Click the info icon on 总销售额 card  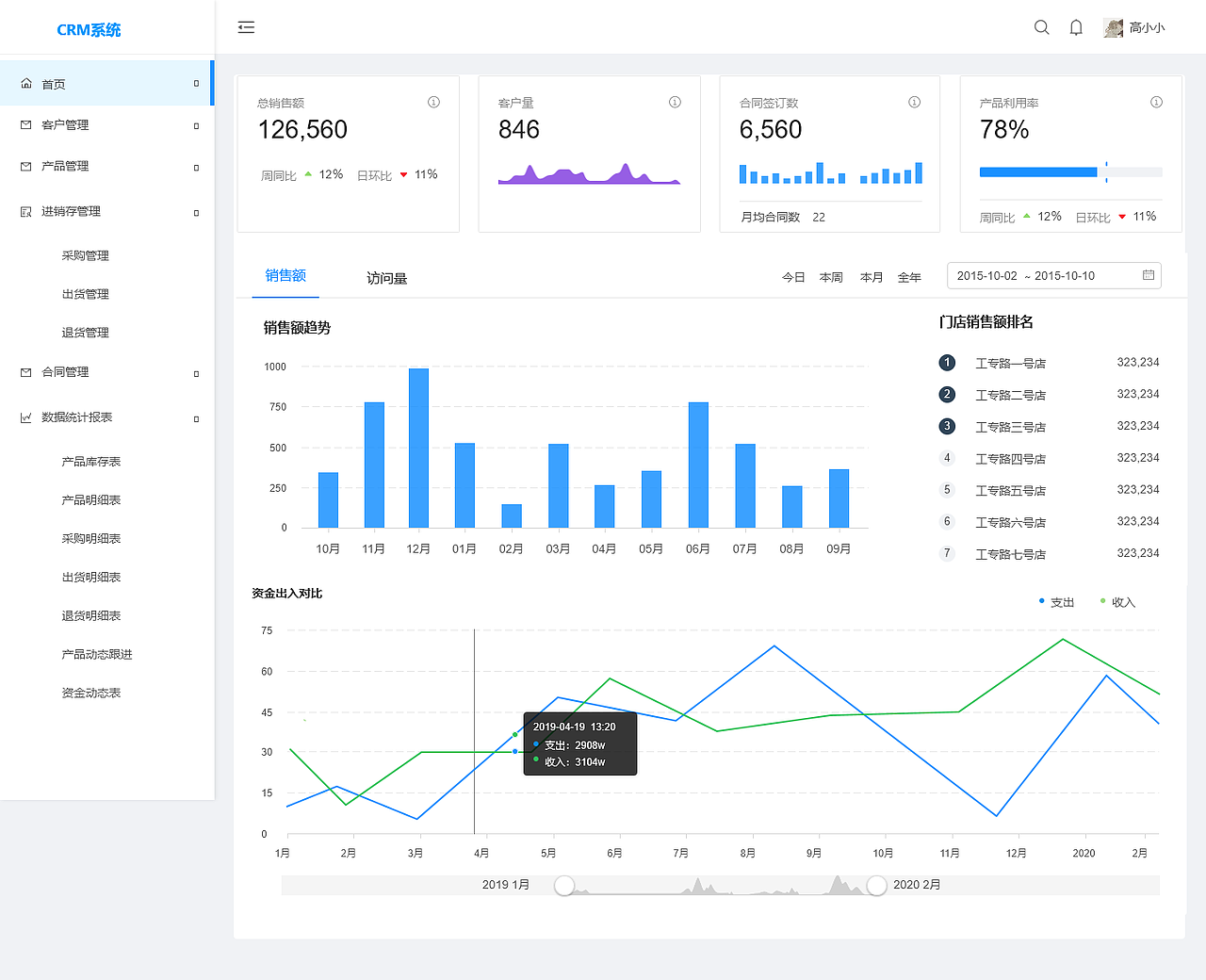coord(433,102)
